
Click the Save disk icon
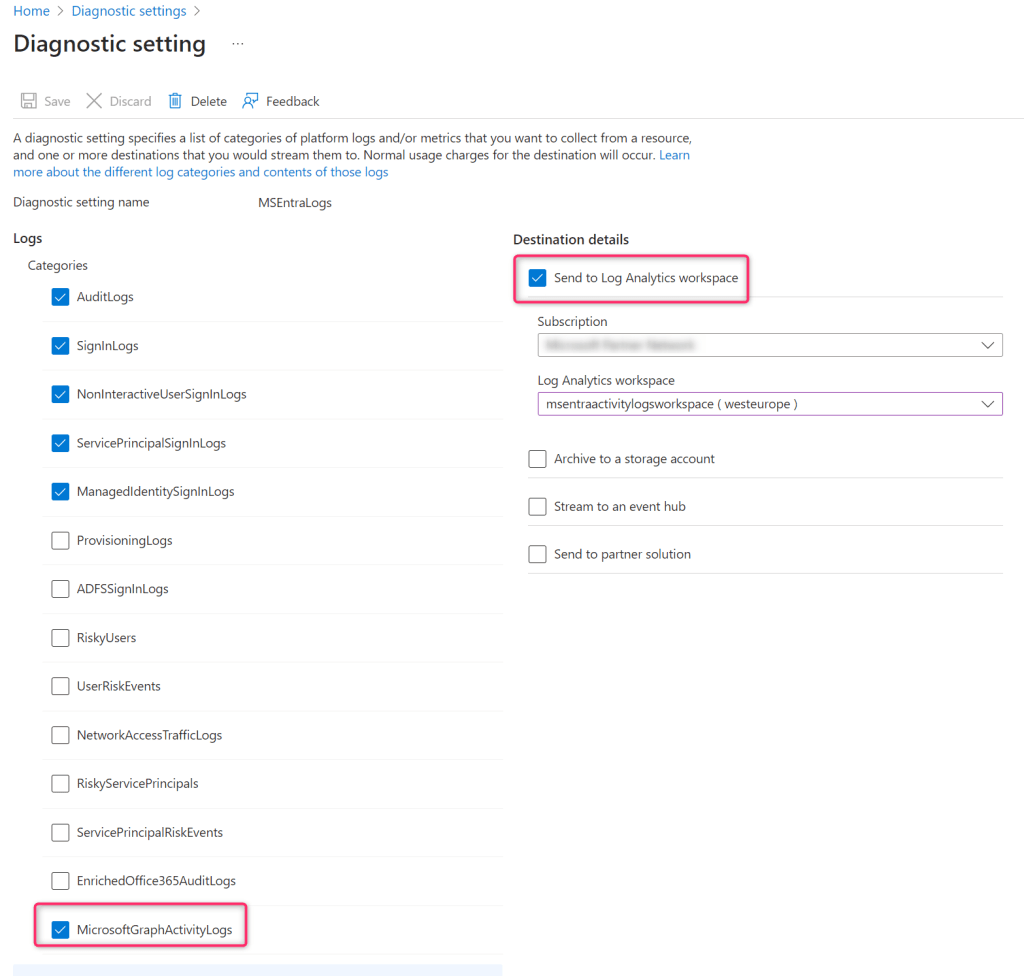click(29, 101)
